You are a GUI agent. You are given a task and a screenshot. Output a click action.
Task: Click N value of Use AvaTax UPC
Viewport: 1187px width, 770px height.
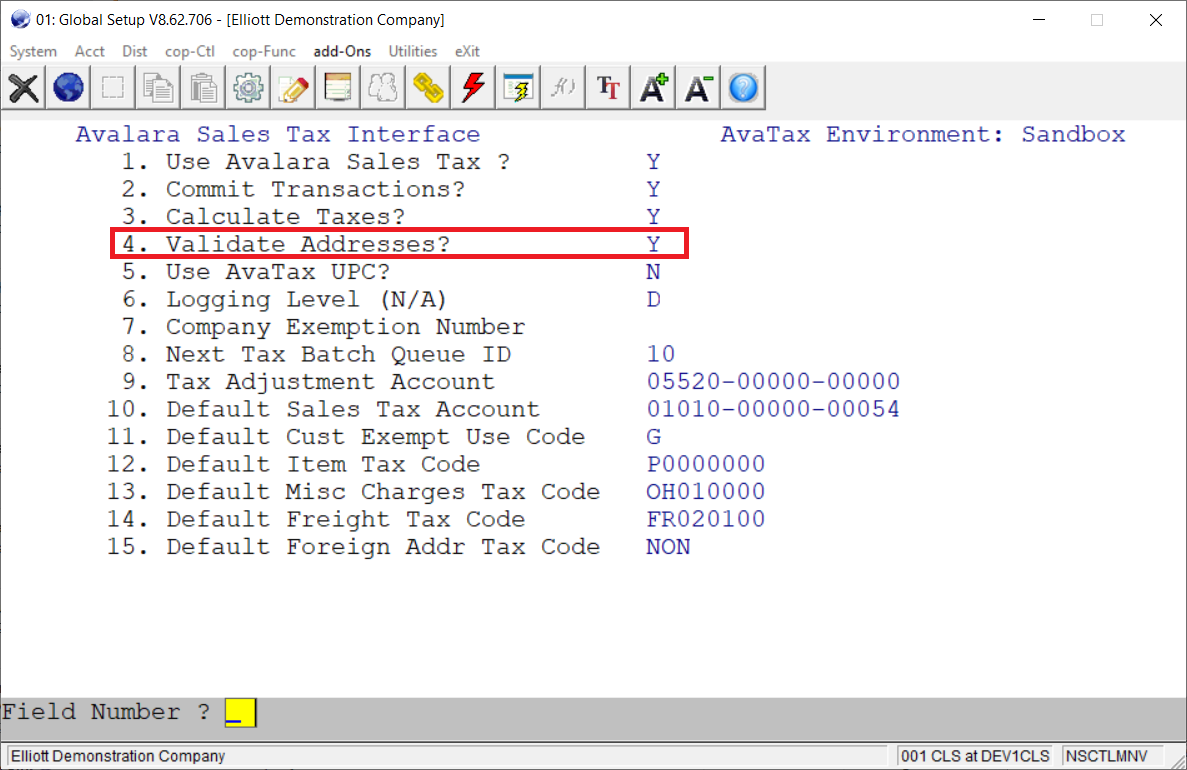(x=653, y=272)
